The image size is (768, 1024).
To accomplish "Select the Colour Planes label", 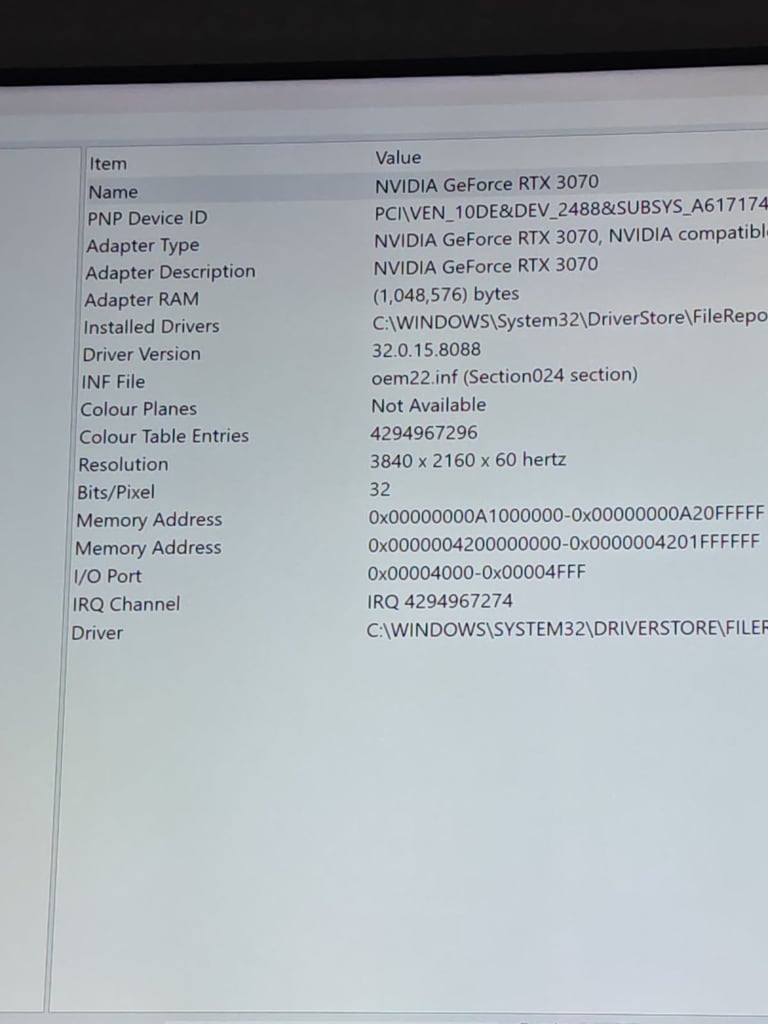I will (x=138, y=409).
